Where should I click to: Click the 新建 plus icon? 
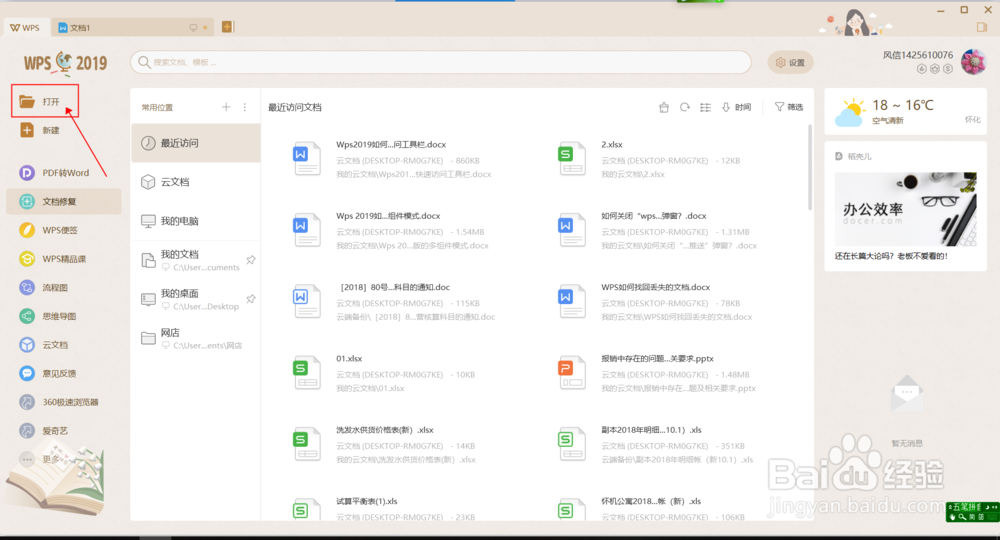(x=27, y=130)
